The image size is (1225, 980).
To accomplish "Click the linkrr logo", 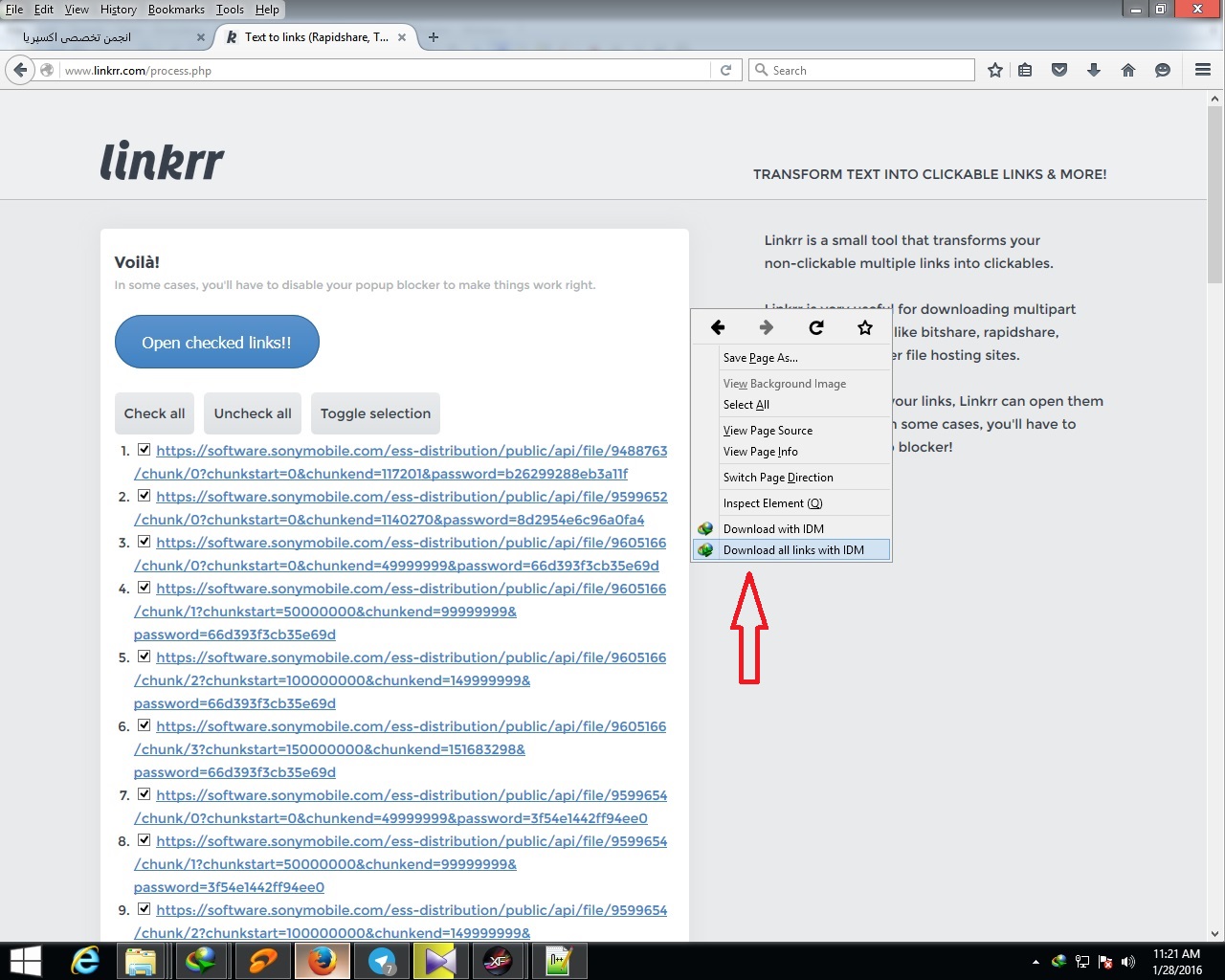I will pos(162,161).
